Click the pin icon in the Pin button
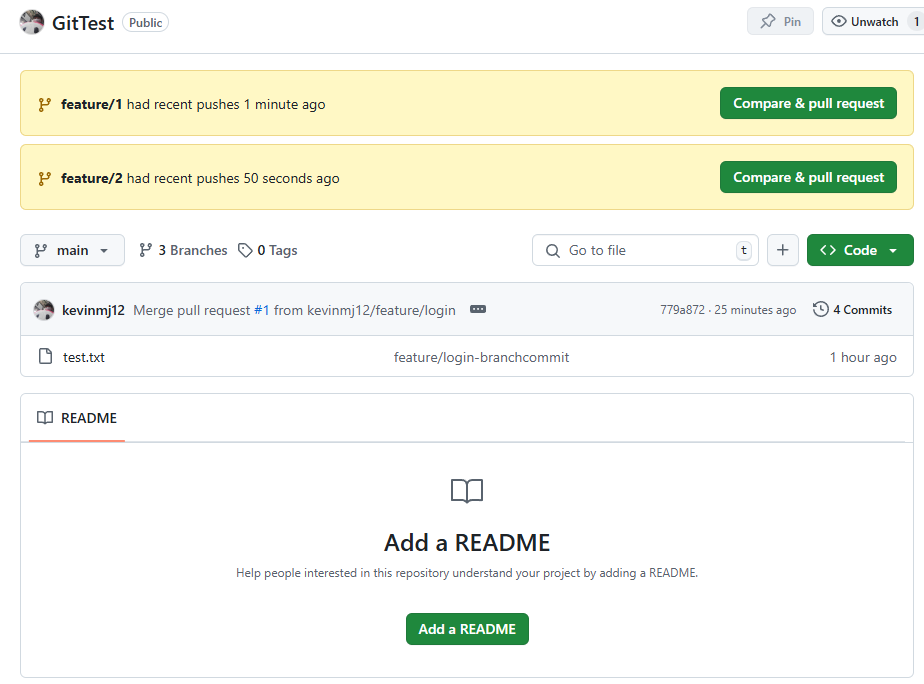924x684 pixels. pyautogui.click(x=768, y=22)
